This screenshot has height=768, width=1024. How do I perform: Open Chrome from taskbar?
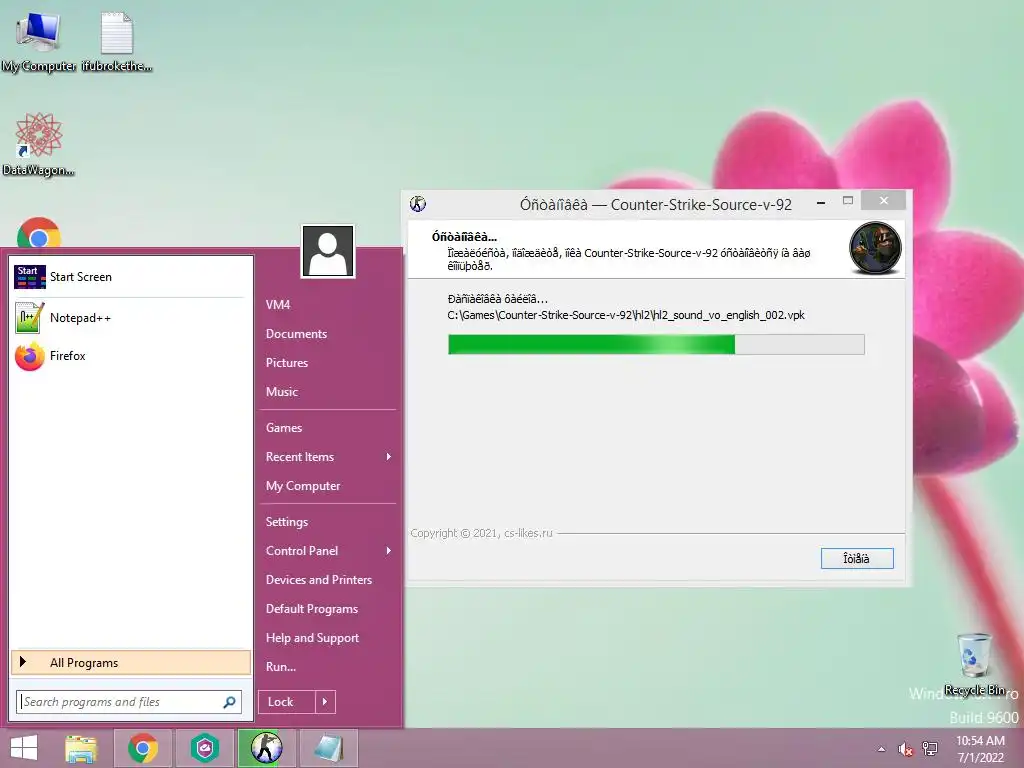142,748
